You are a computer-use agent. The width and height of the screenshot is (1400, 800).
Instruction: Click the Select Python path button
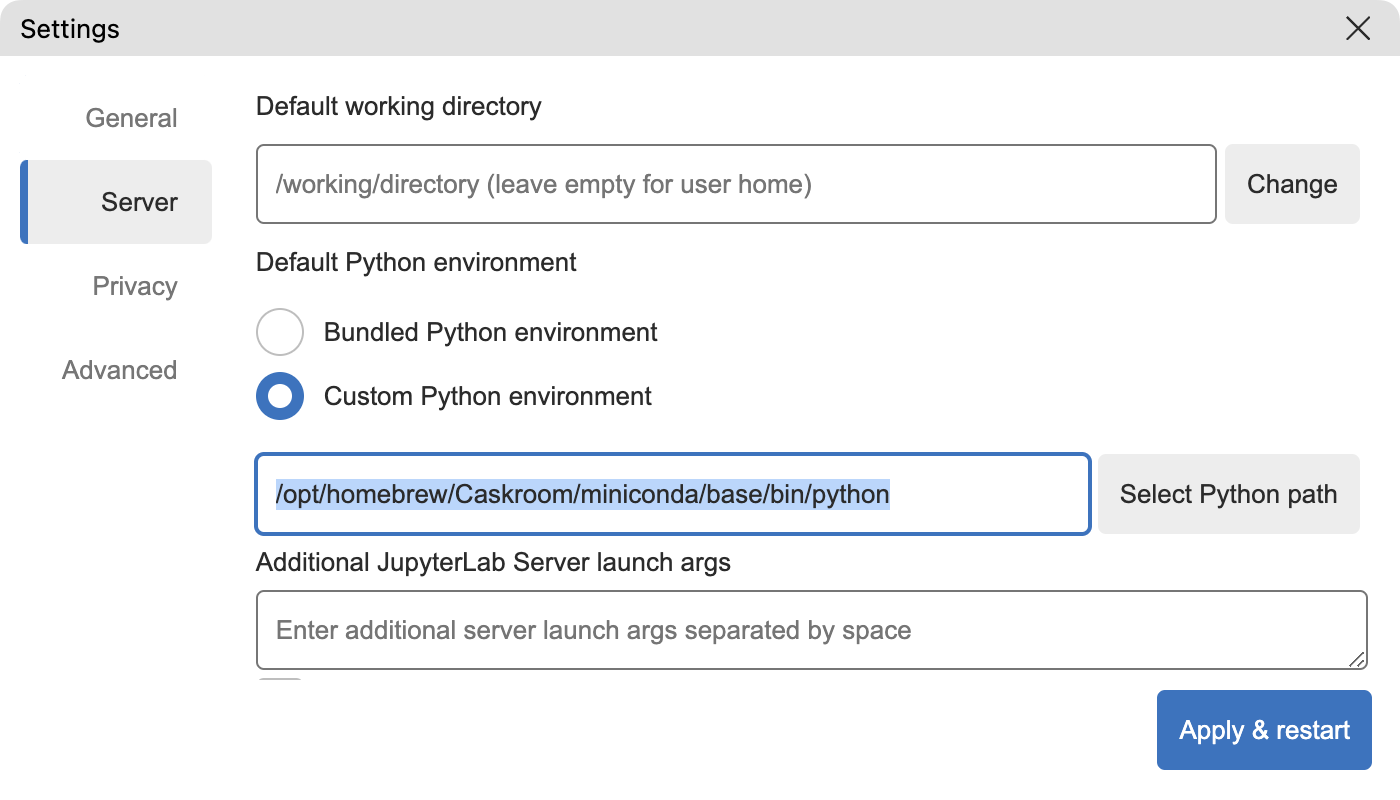coord(1228,494)
